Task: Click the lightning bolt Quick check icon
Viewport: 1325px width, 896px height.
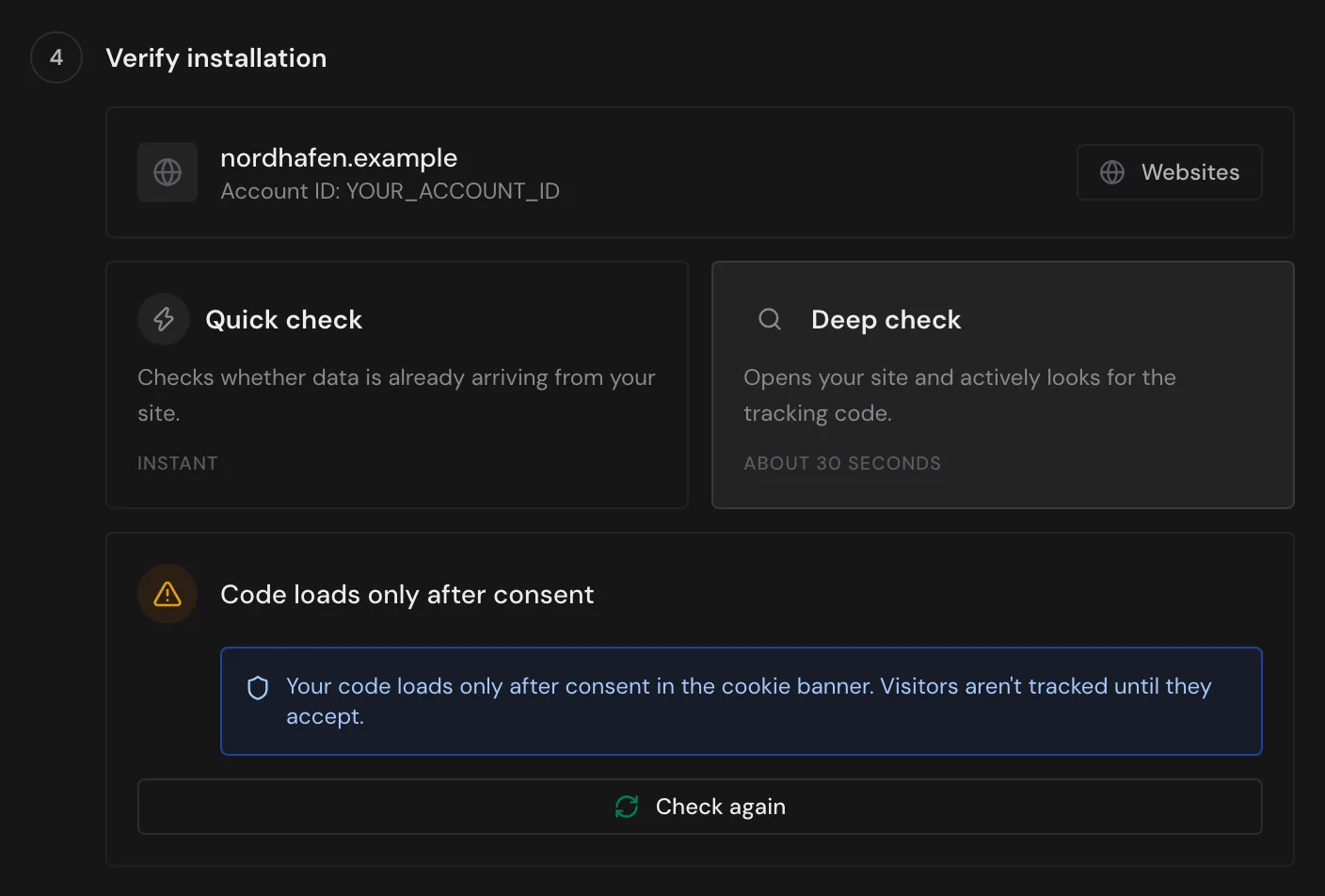Action: coord(164,319)
